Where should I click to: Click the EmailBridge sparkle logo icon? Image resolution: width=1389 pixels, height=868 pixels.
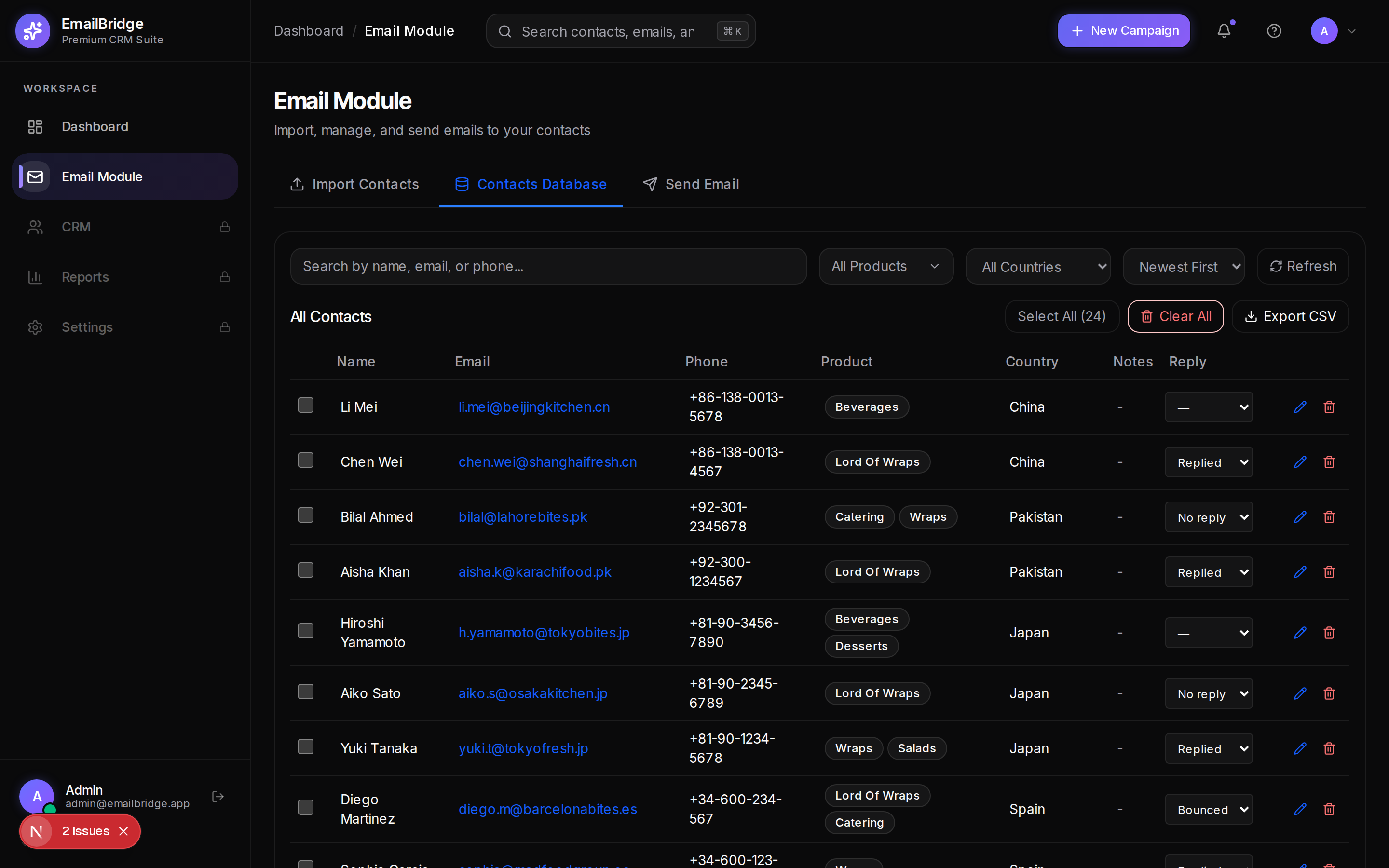coord(33,31)
